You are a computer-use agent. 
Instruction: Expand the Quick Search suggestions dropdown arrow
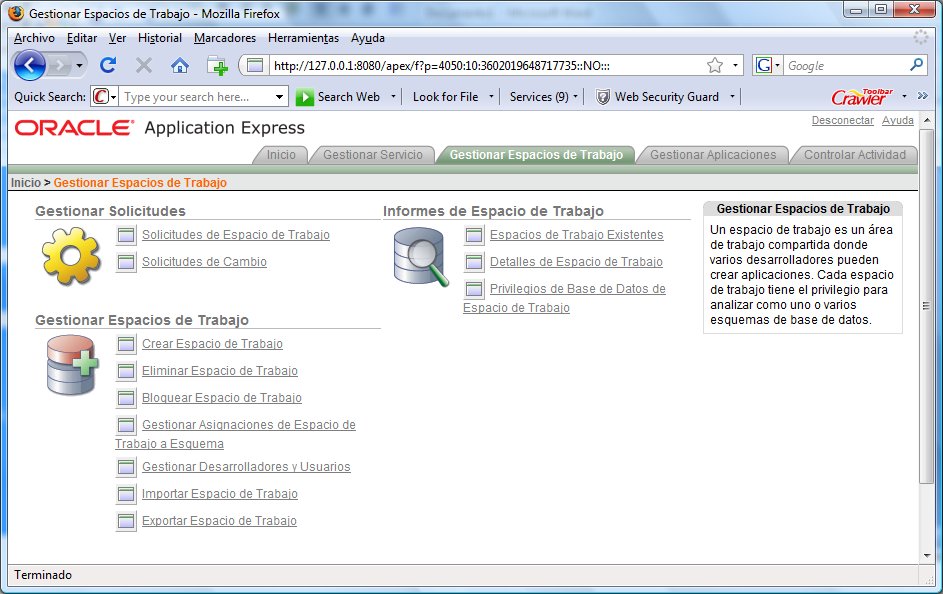pos(280,97)
